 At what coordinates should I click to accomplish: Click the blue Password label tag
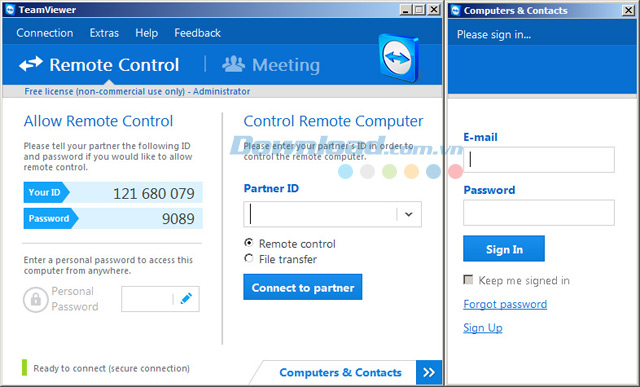50,218
